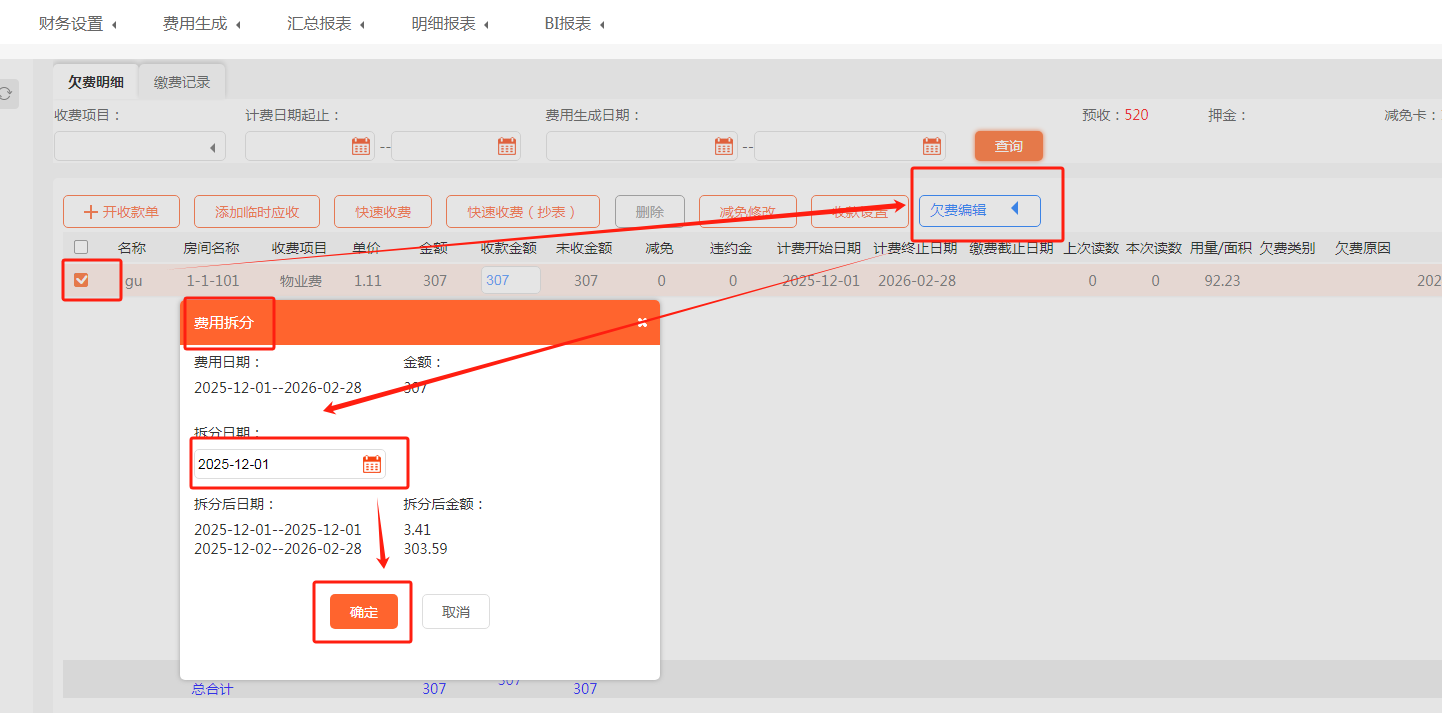The height and width of the screenshot is (713, 1442).
Task: Open the 汇总报表 menu
Action: [x=325, y=24]
